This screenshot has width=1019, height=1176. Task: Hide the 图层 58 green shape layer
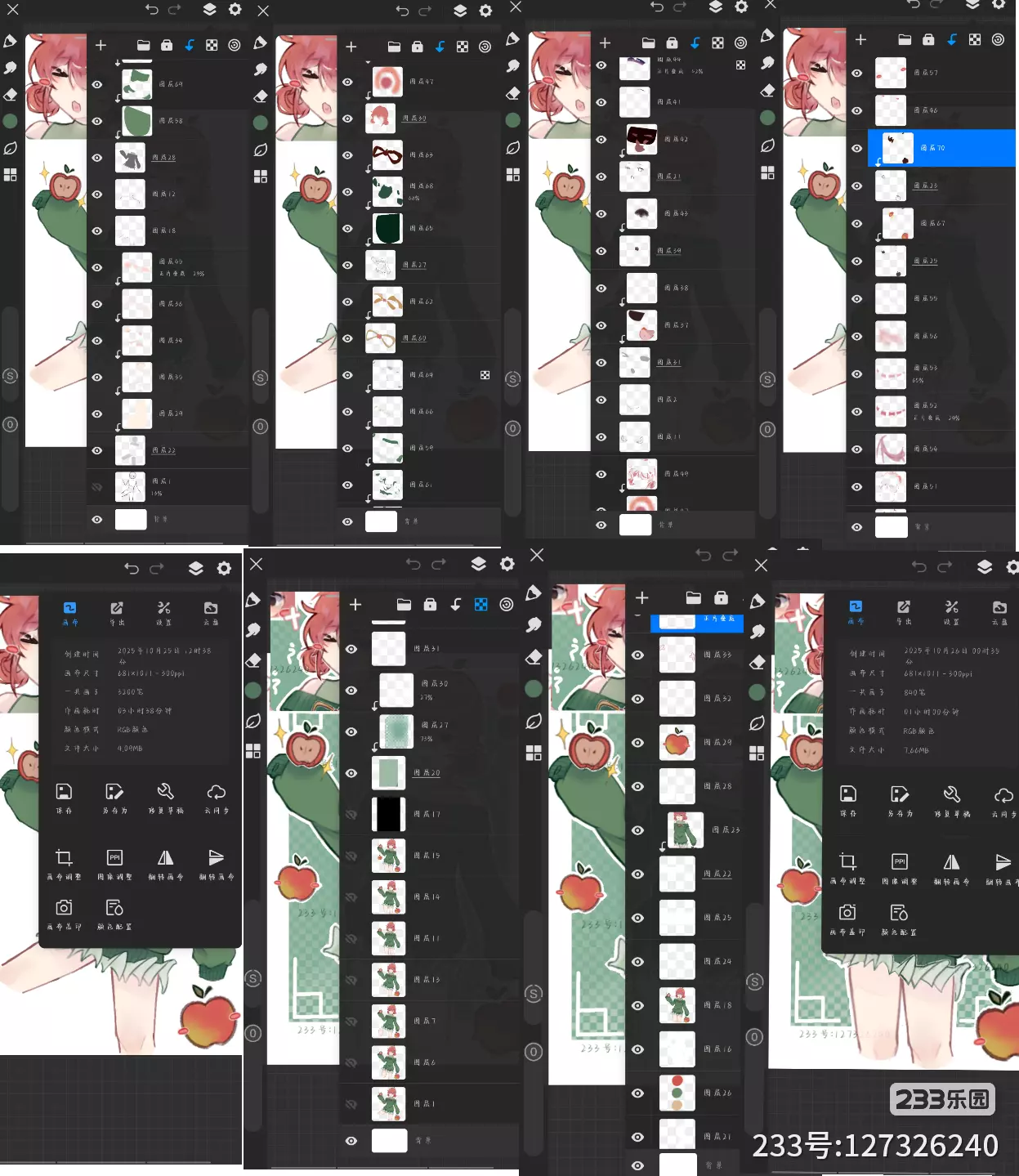(97, 121)
